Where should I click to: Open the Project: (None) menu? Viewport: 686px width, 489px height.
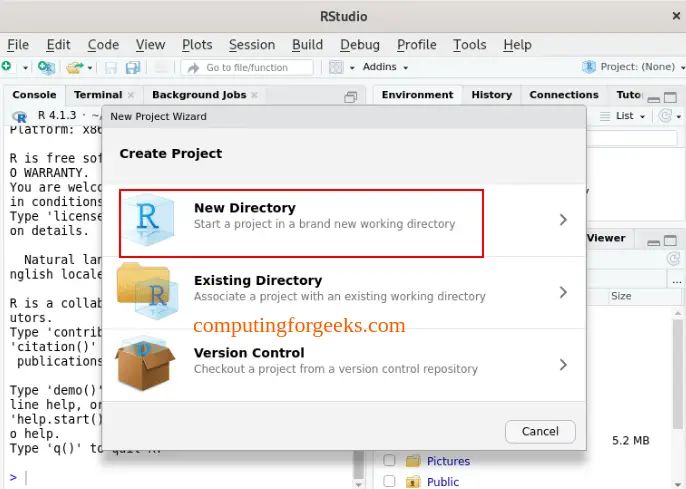633,67
